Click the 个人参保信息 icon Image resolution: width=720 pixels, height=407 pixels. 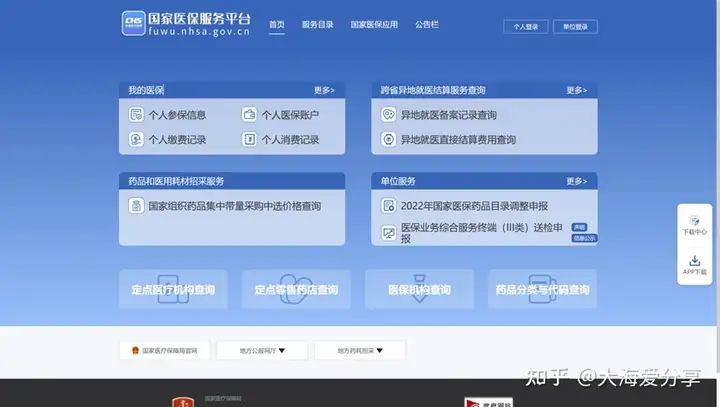tap(136, 114)
